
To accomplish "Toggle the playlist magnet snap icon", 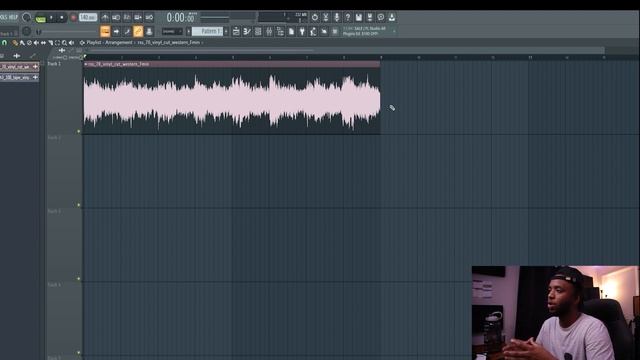I will [4, 42].
